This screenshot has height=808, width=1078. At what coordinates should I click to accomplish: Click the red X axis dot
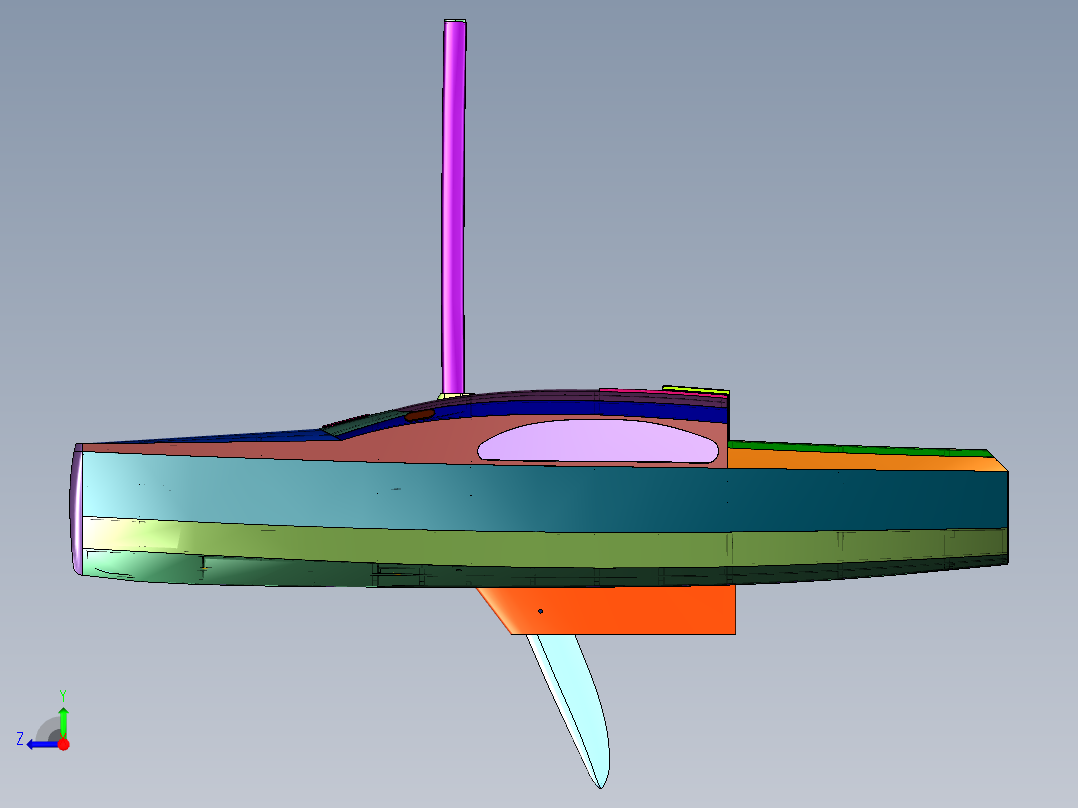point(63,744)
